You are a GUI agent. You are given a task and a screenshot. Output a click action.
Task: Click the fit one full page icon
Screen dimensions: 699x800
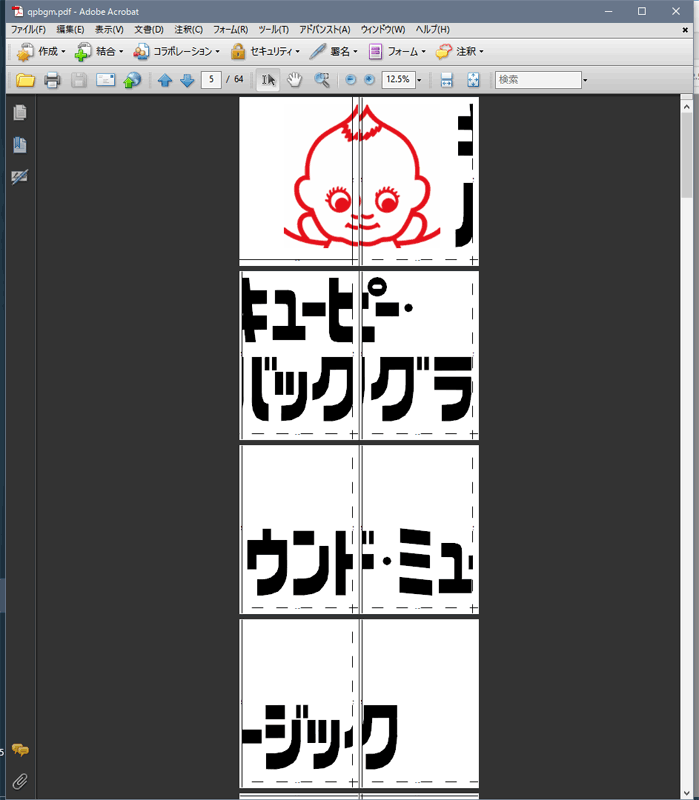click(x=473, y=80)
